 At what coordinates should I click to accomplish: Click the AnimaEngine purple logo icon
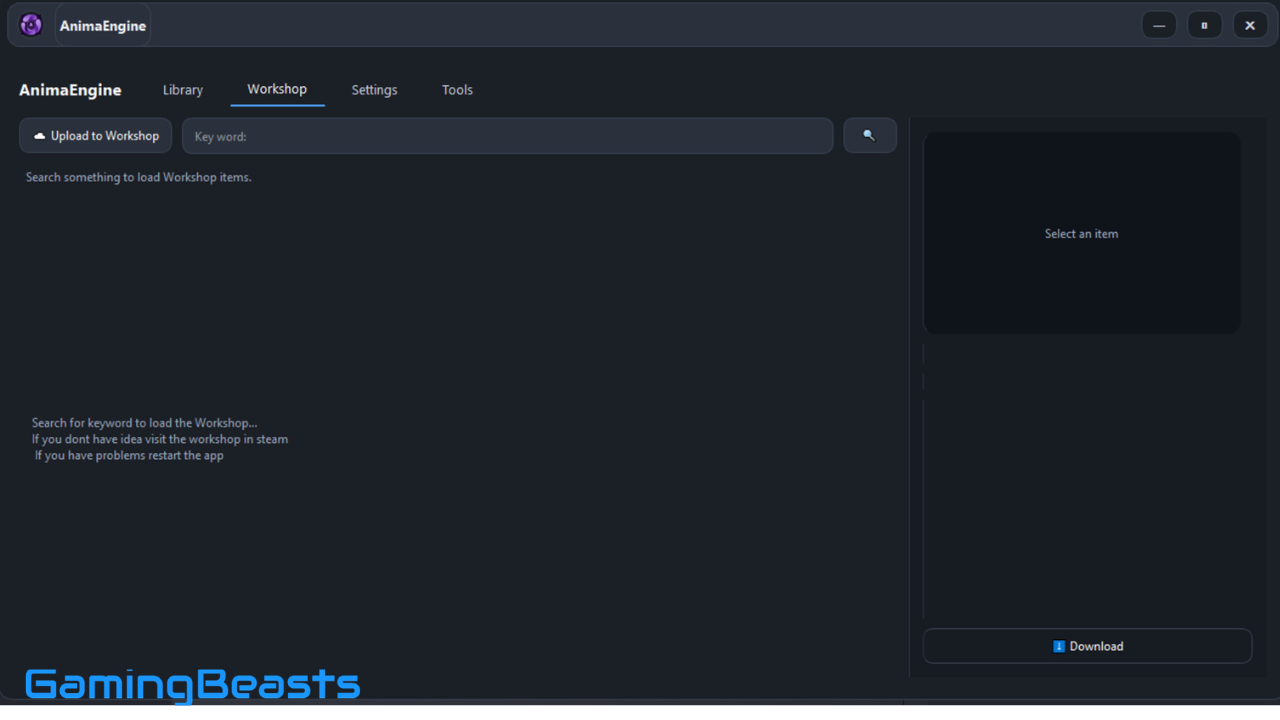click(x=31, y=25)
